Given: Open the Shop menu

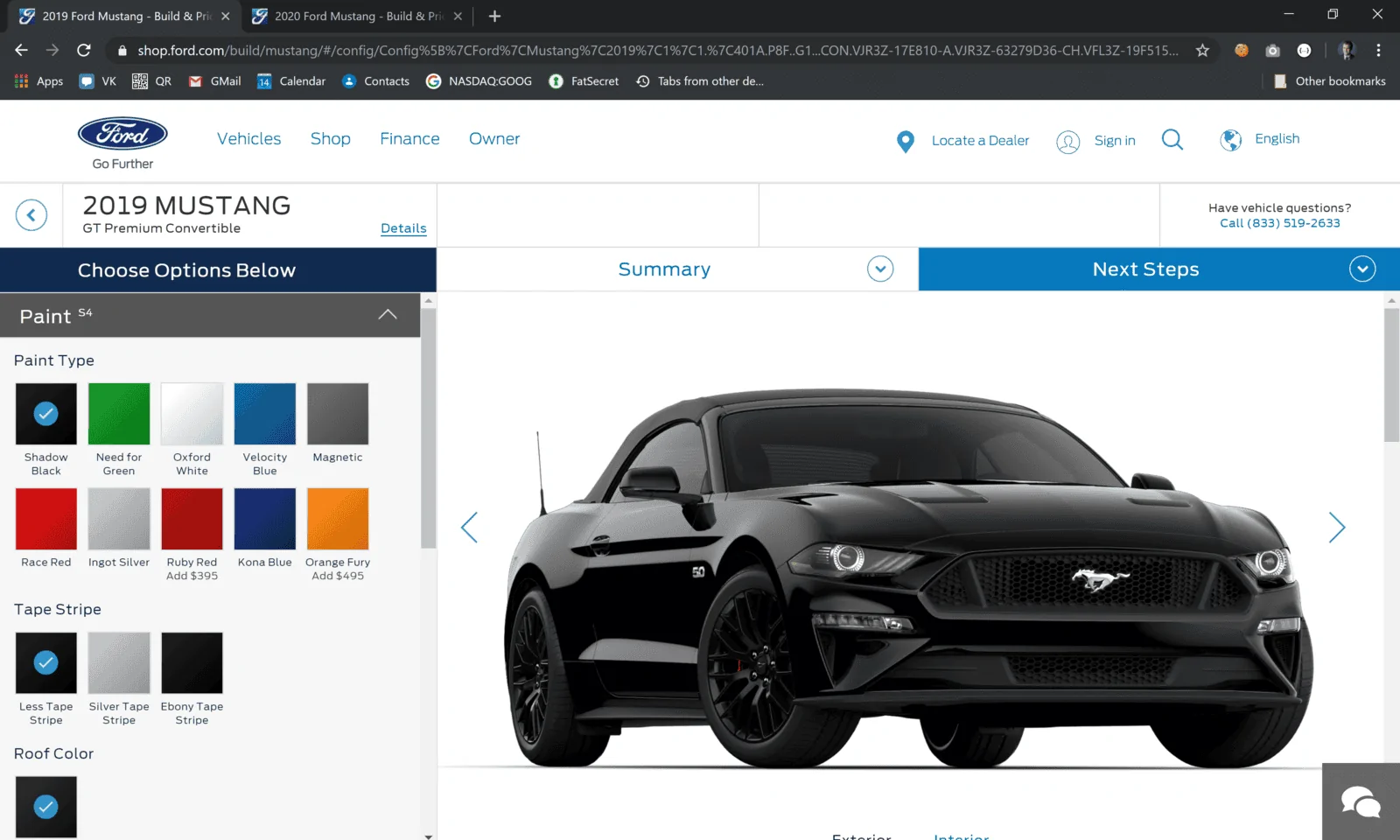Looking at the screenshot, I should (331, 139).
